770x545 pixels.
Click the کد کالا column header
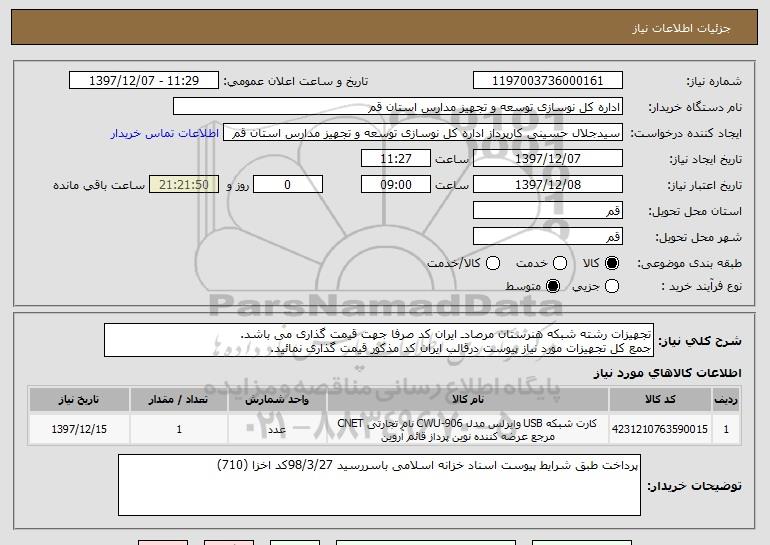coord(660,399)
